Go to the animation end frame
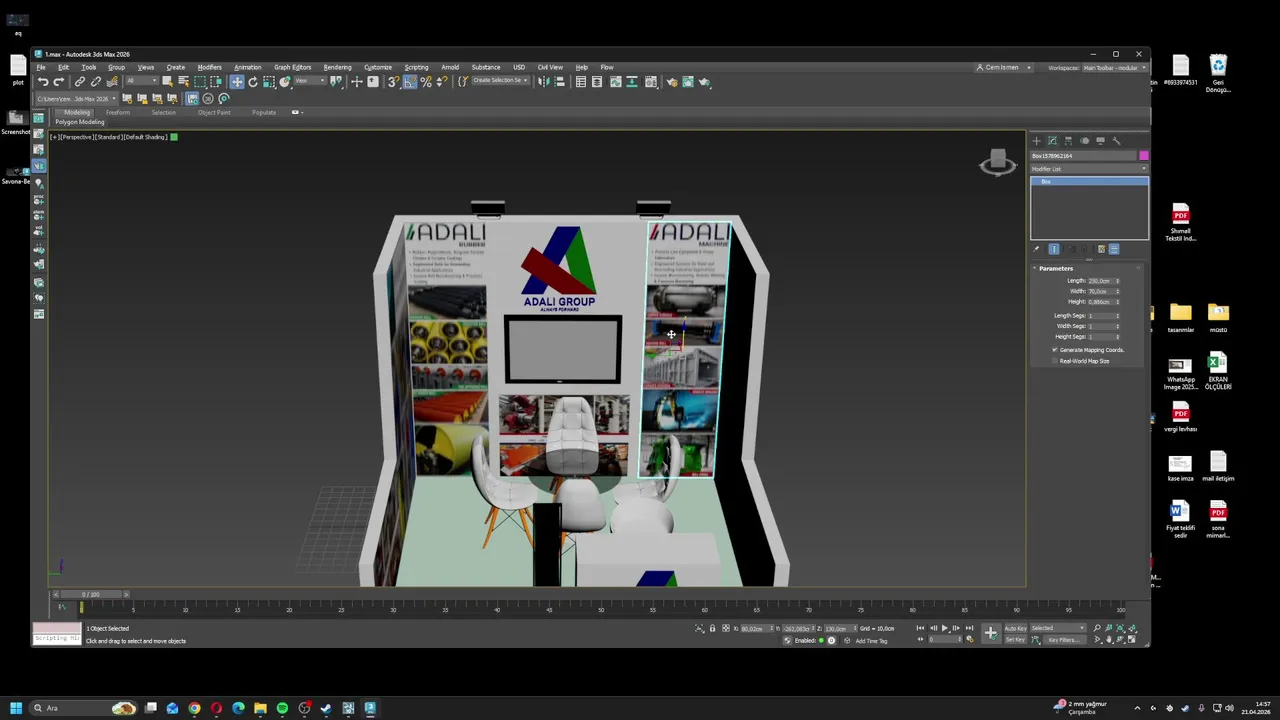This screenshot has height=720, width=1280. (x=969, y=628)
